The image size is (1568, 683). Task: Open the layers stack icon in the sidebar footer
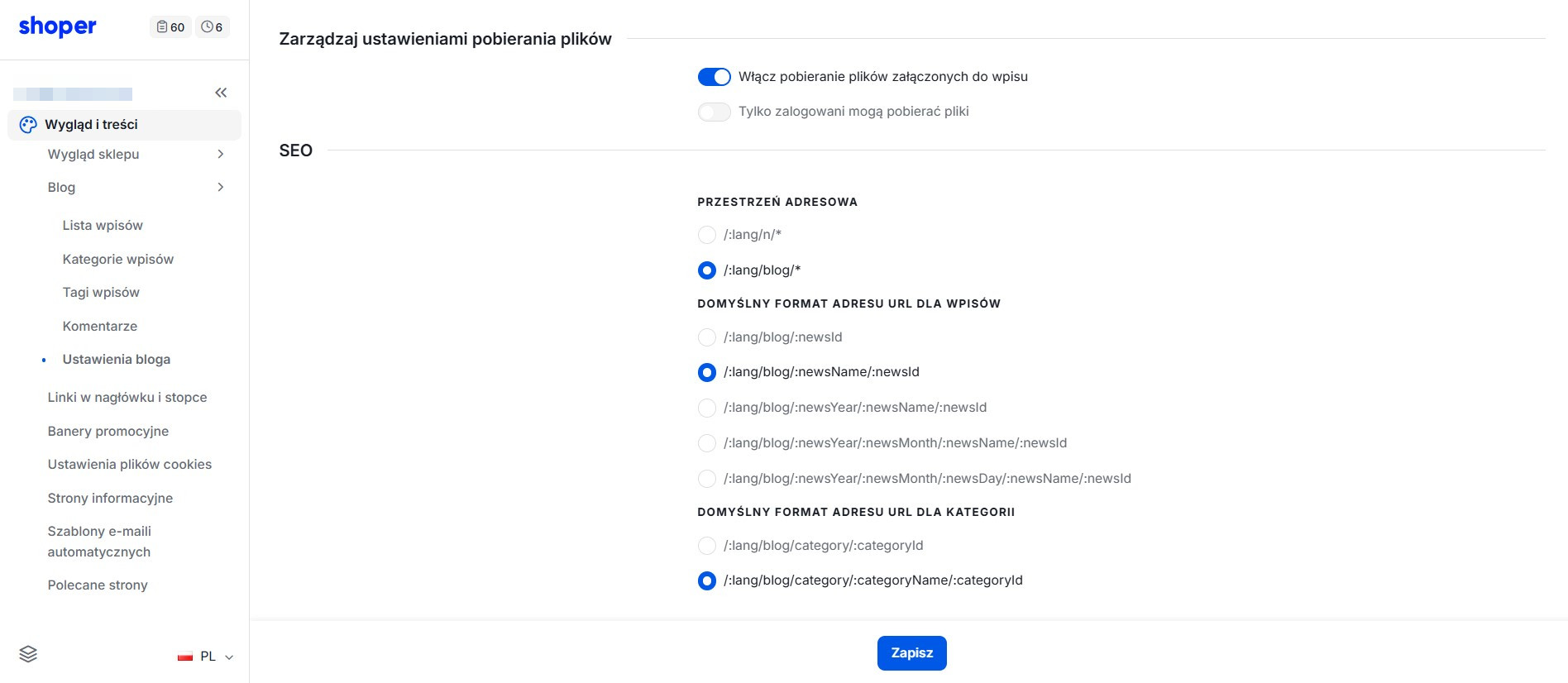click(x=28, y=654)
